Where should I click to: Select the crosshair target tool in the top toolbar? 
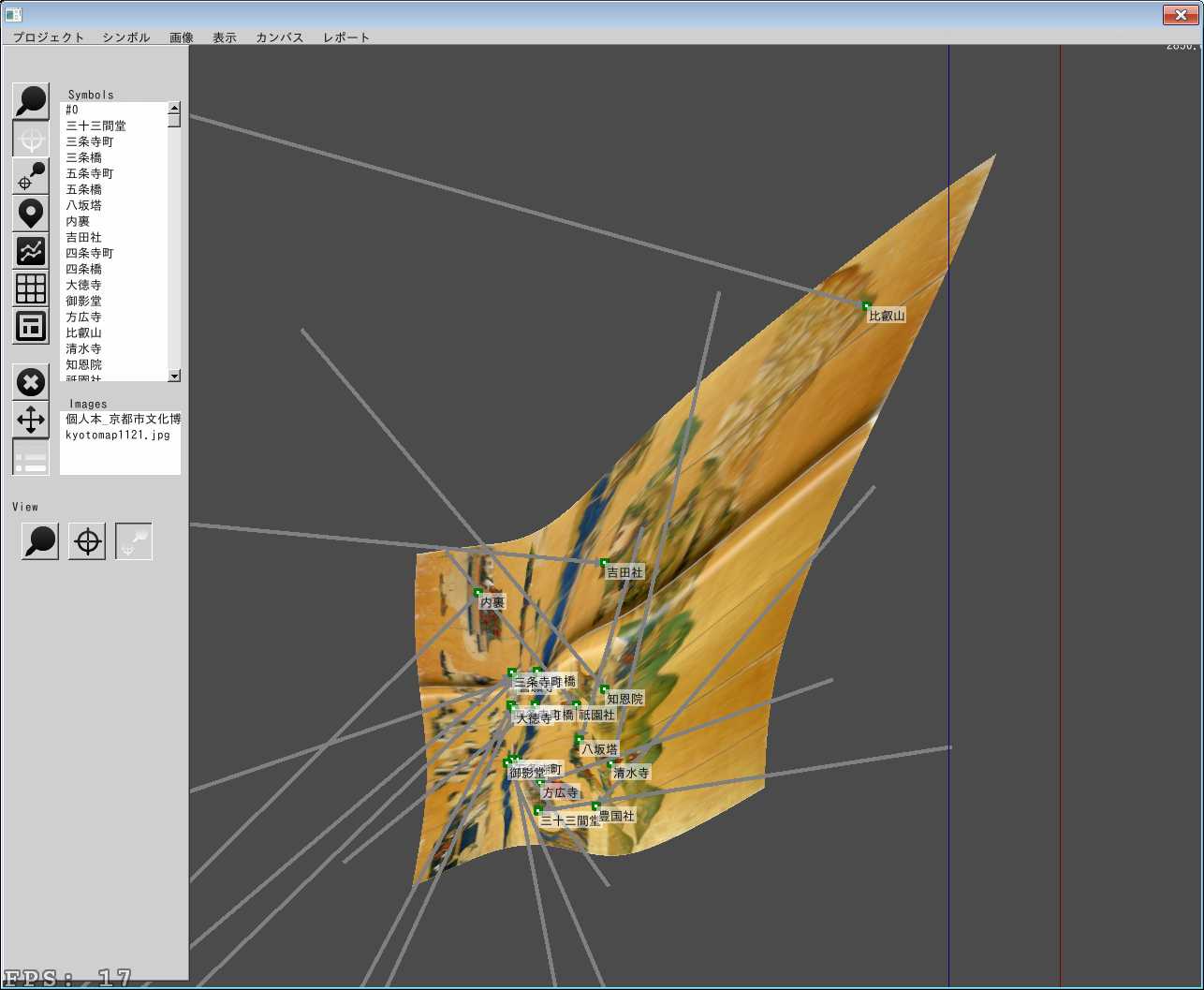pyautogui.click(x=31, y=139)
